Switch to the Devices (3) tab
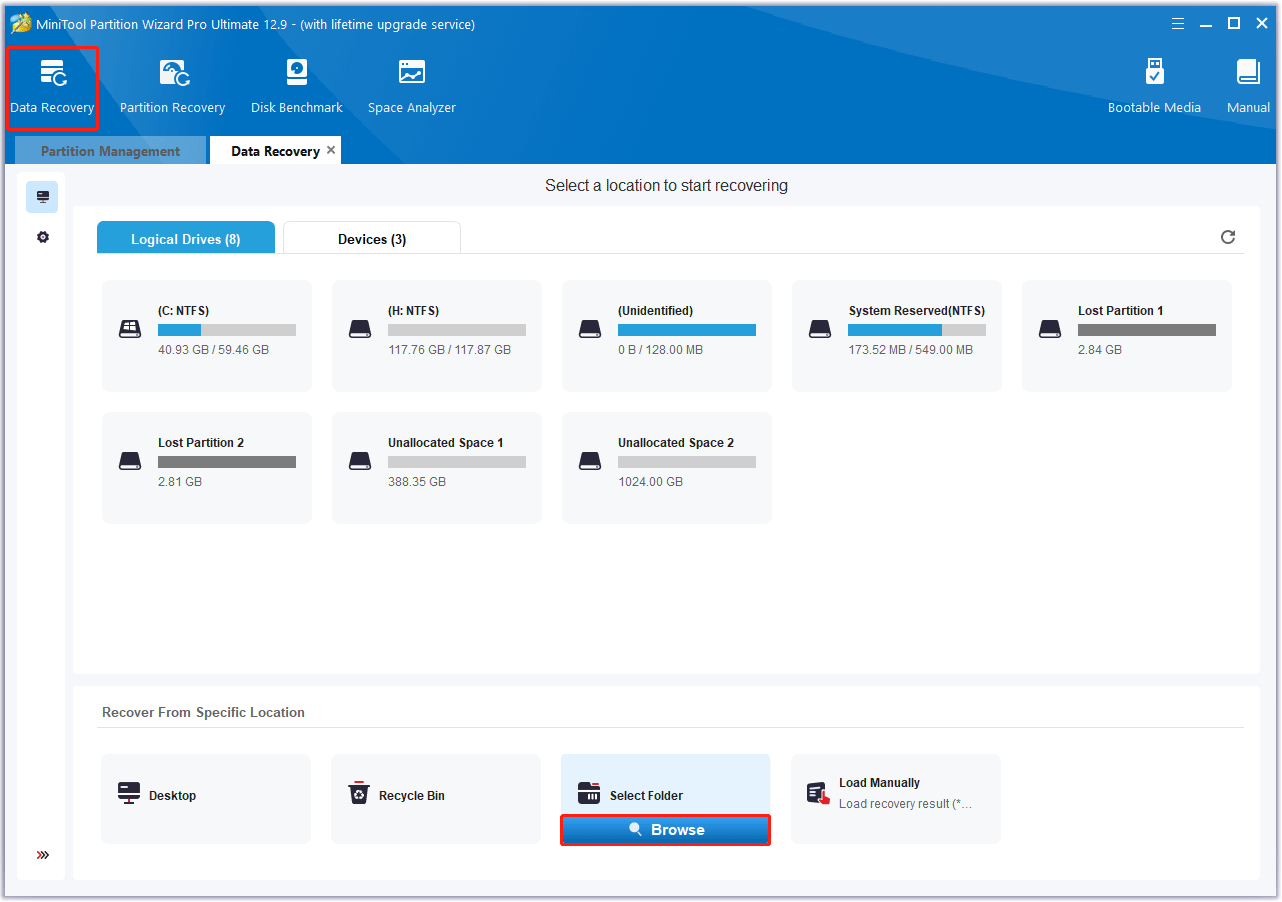 pyautogui.click(x=371, y=239)
